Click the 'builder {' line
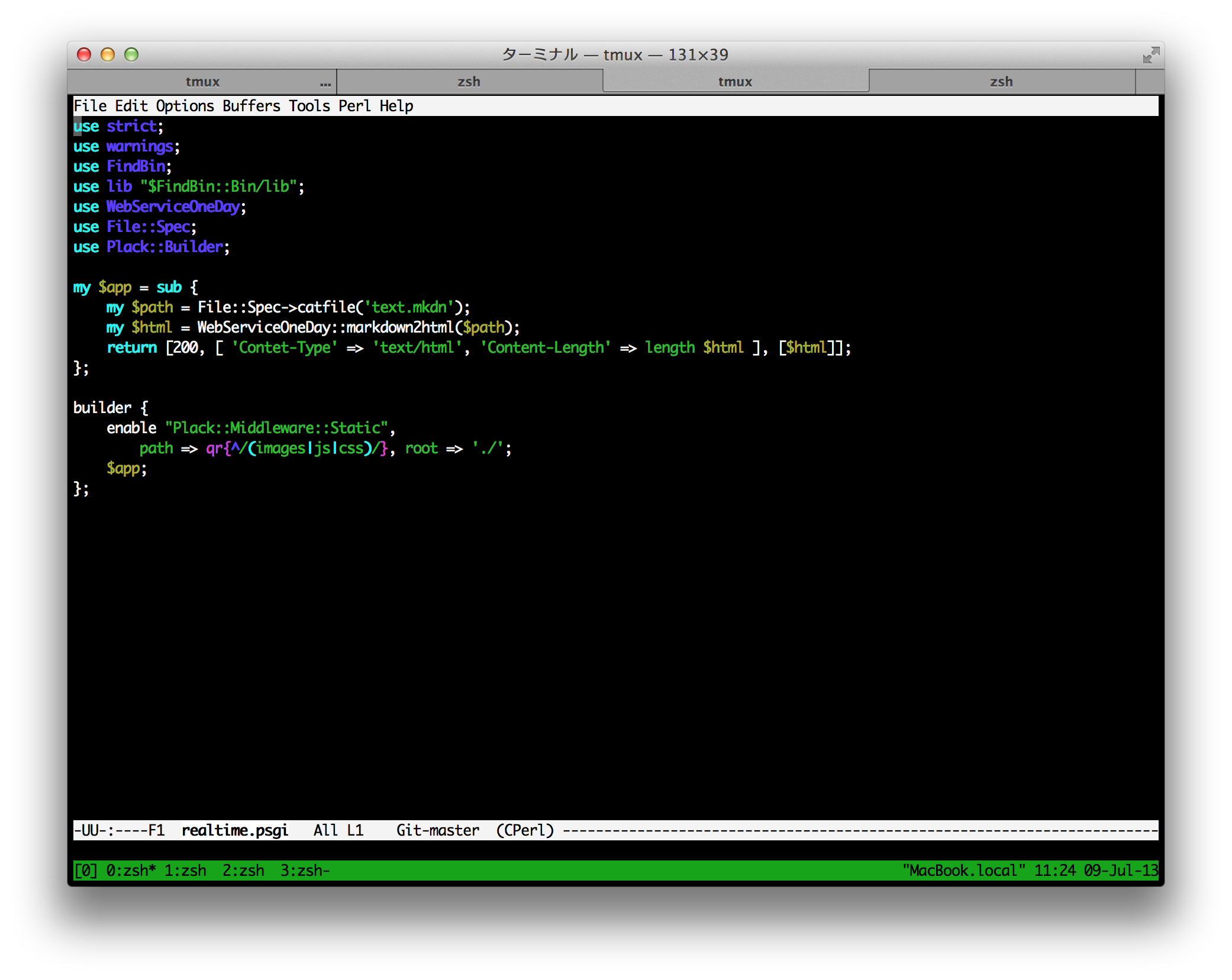The image size is (1232, 980). [111, 408]
